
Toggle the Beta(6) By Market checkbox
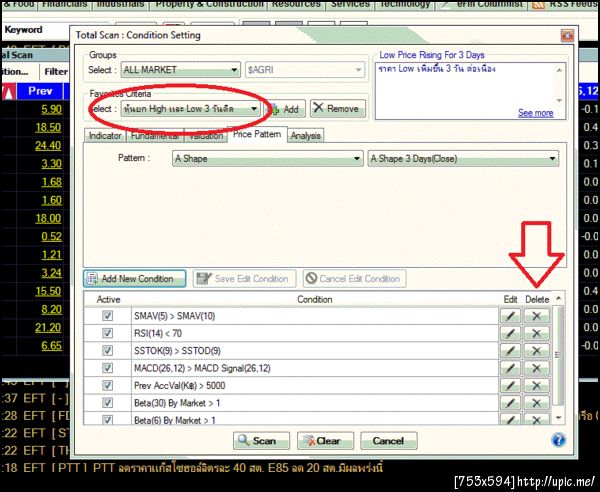pos(108,419)
